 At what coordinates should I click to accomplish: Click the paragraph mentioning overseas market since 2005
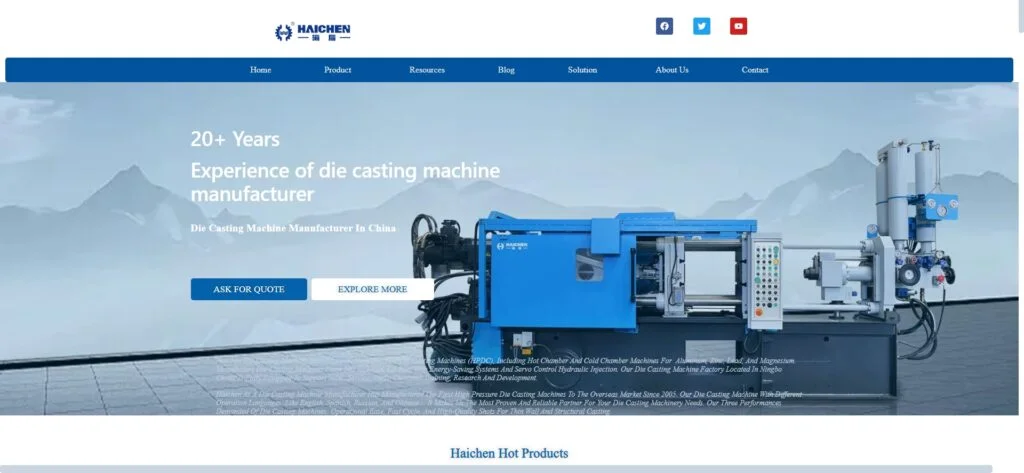509,403
